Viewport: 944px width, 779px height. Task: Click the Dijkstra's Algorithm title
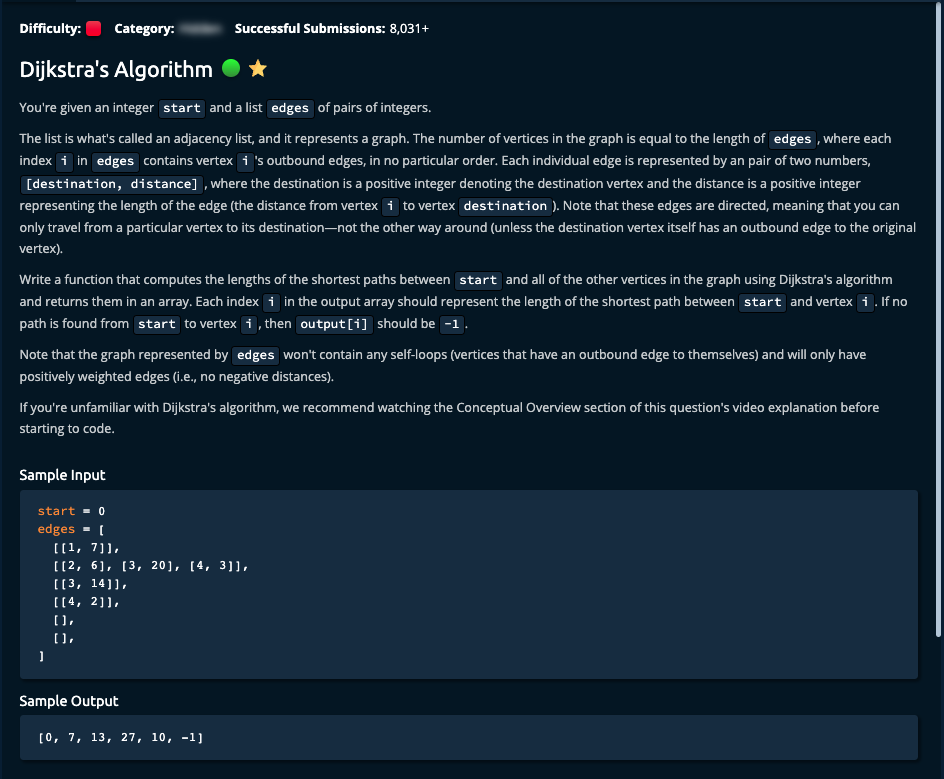click(116, 69)
